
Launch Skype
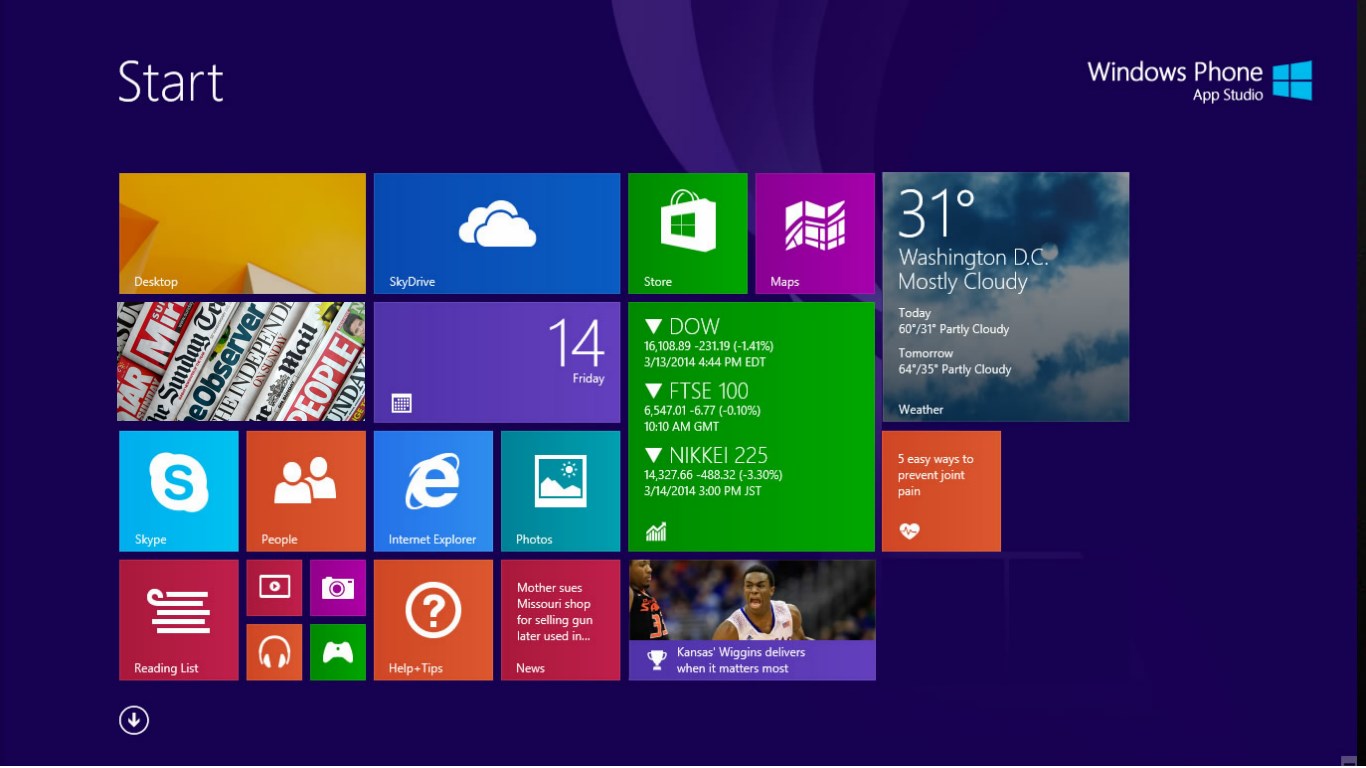179,491
